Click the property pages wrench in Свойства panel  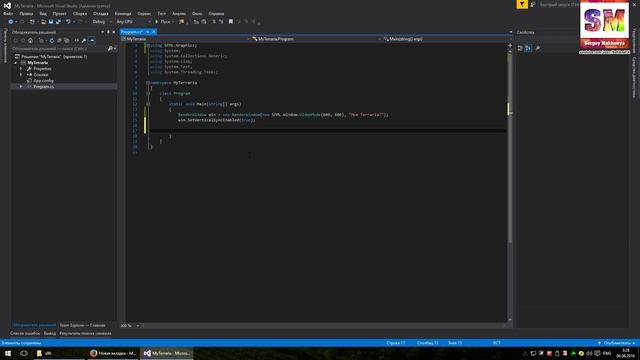[538, 48]
